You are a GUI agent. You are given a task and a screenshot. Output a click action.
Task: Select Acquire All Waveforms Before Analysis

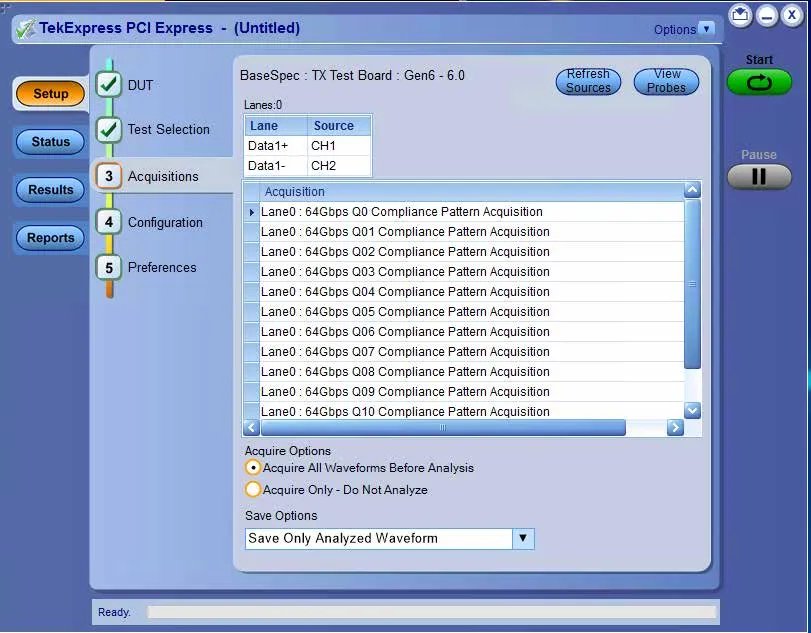253,468
